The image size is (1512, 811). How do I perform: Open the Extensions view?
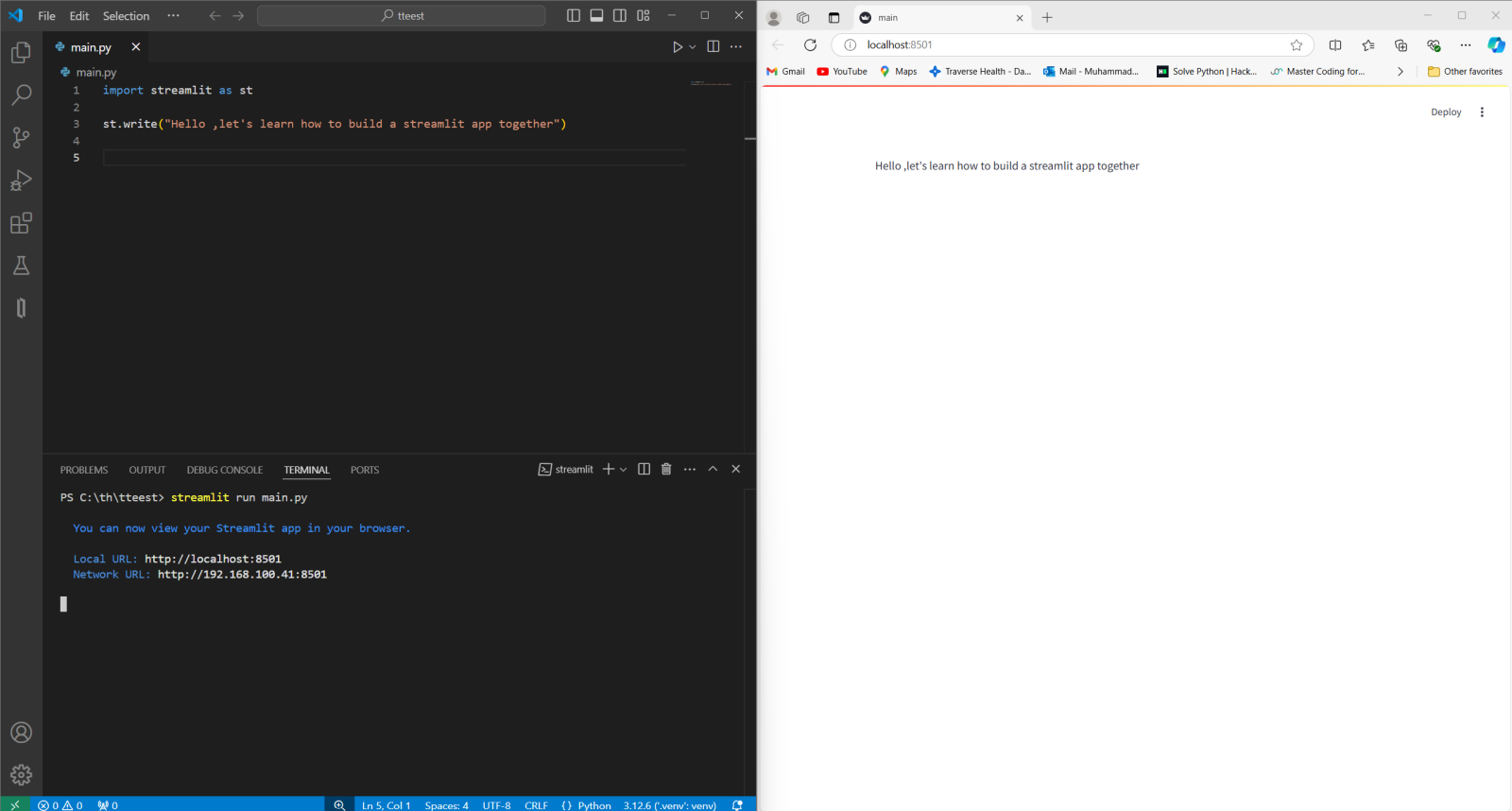pyautogui.click(x=21, y=223)
